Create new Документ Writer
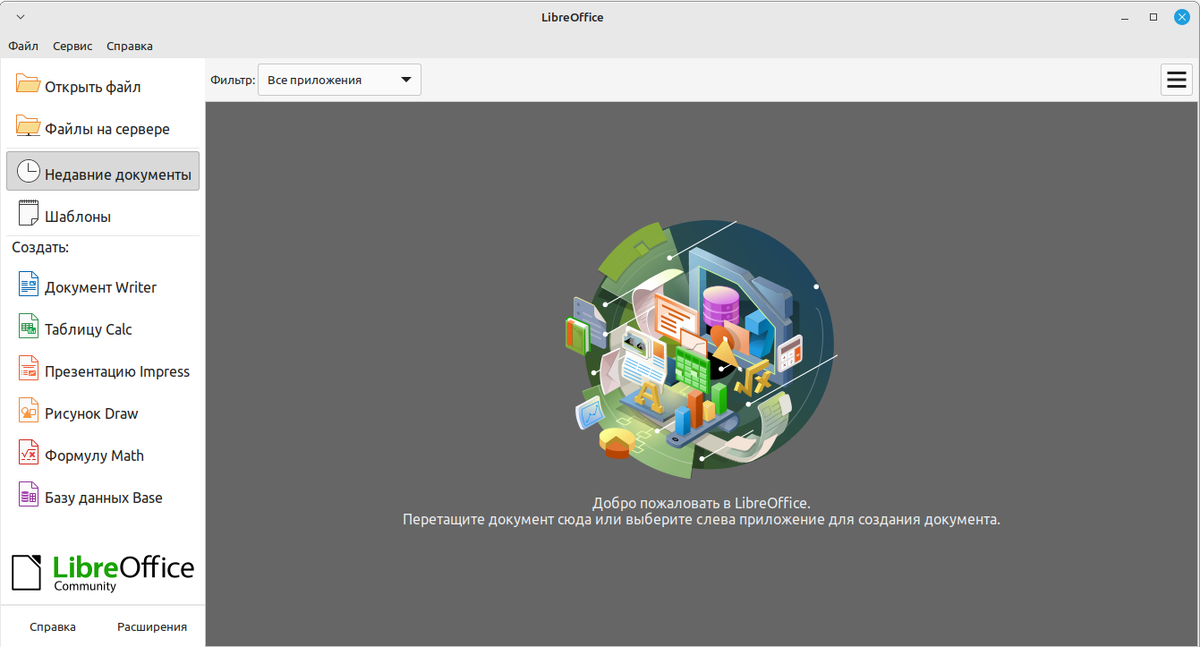This screenshot has width=1200, height=647. click(103, 287)
